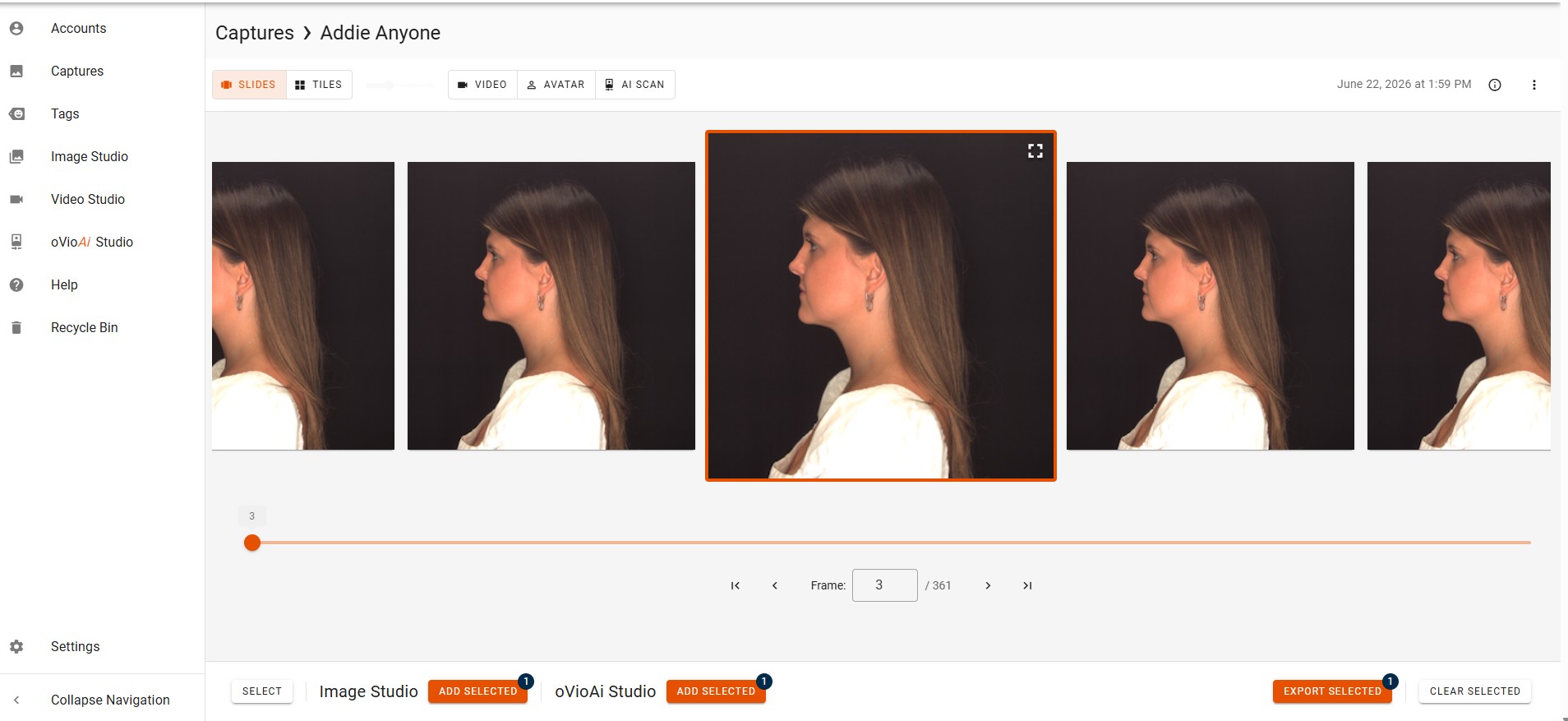Select the cropped rightmost profile thumbnail
Viewport: 1568px width, 721px height.
click(x=1459, y=306)
